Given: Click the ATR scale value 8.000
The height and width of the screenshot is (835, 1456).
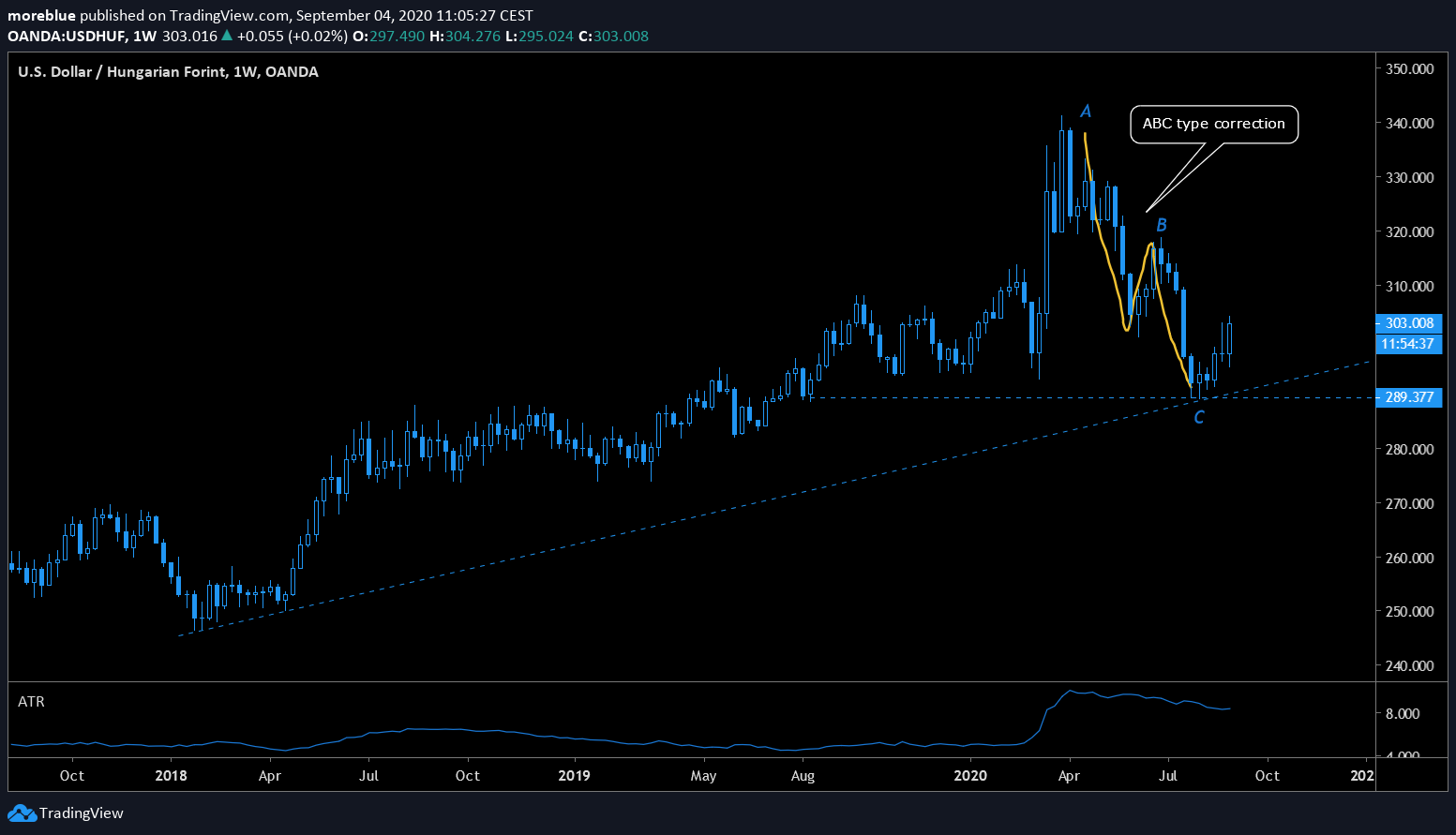Looking at the screenshot, I should pyautogui.click(x=1403, y=714).
